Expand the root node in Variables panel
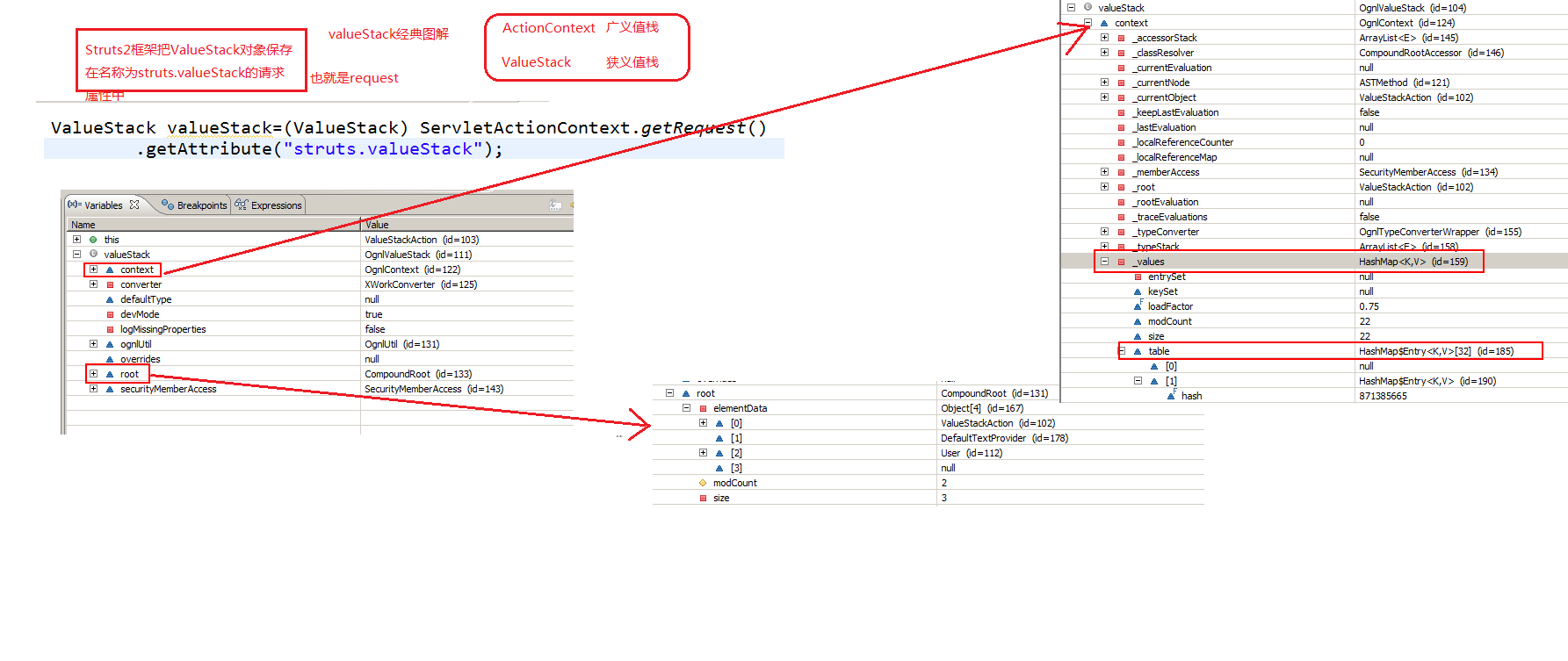Viewport: 1568px width, 661px height. pos(93,374)
